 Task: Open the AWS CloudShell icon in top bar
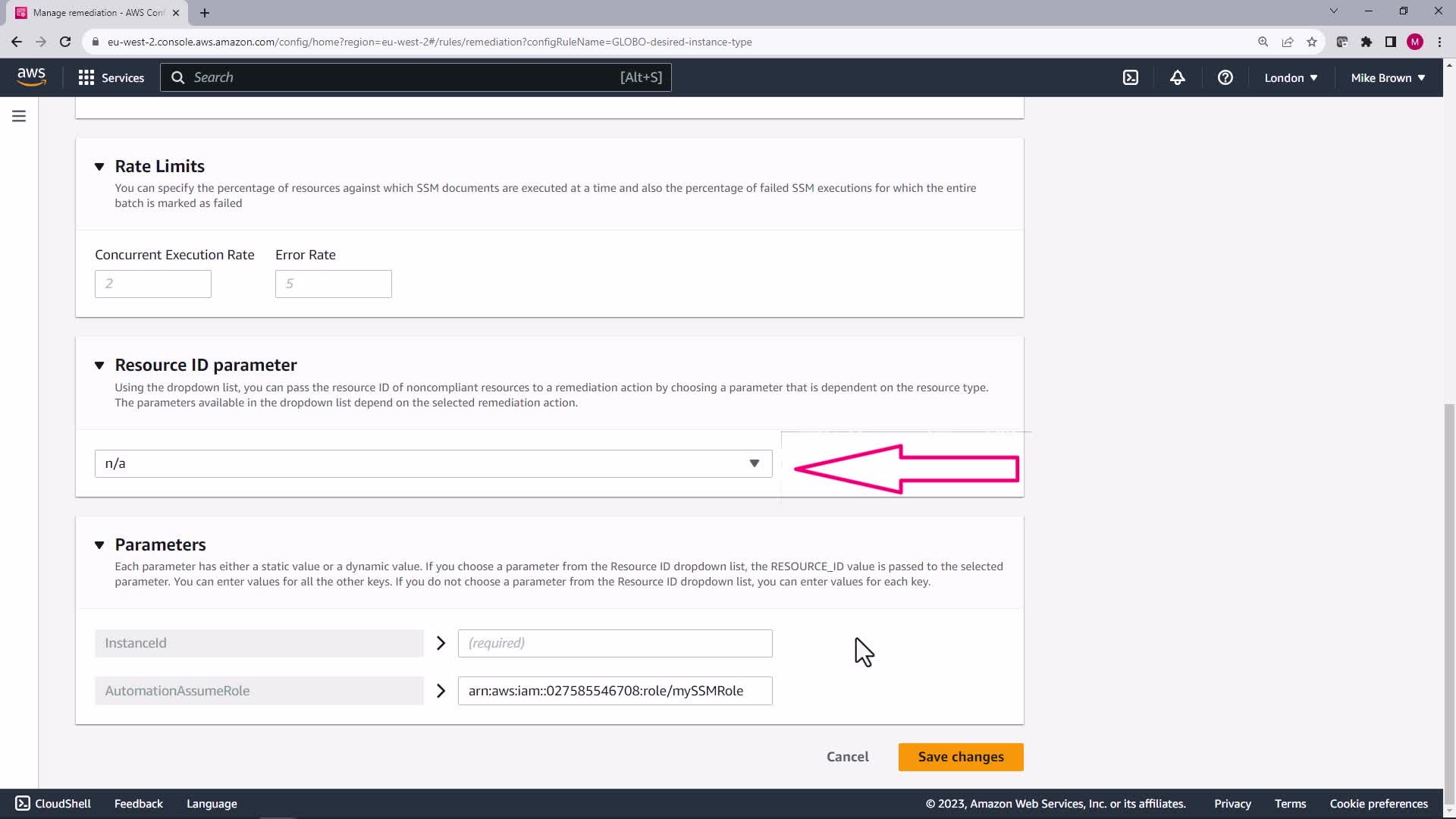point(1131,77)
